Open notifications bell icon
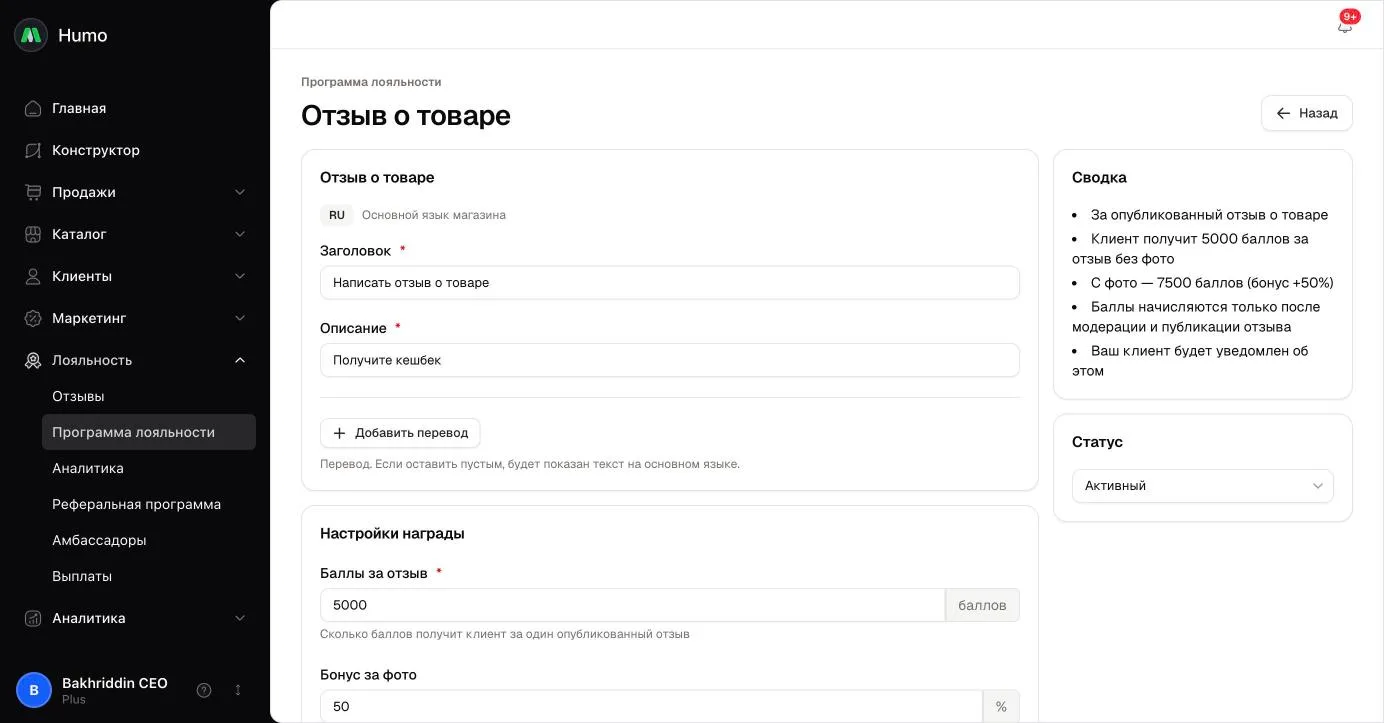 coord(1345,26)
